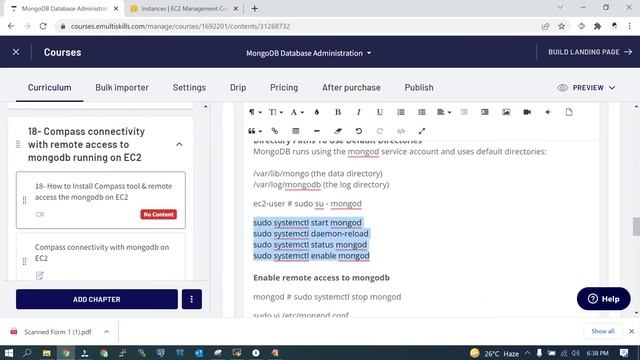The image size is (640, 360).
Task: Expand downloads bar file options chevron
Action: coord(107,332)
